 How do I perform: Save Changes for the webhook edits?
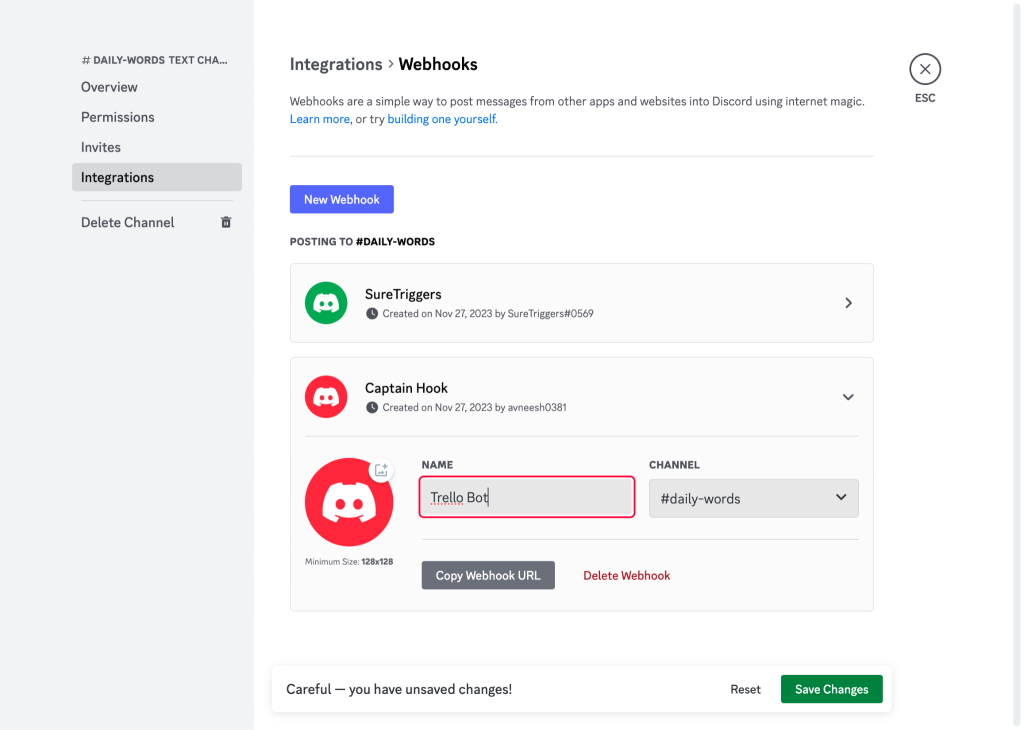coord(831,689)
